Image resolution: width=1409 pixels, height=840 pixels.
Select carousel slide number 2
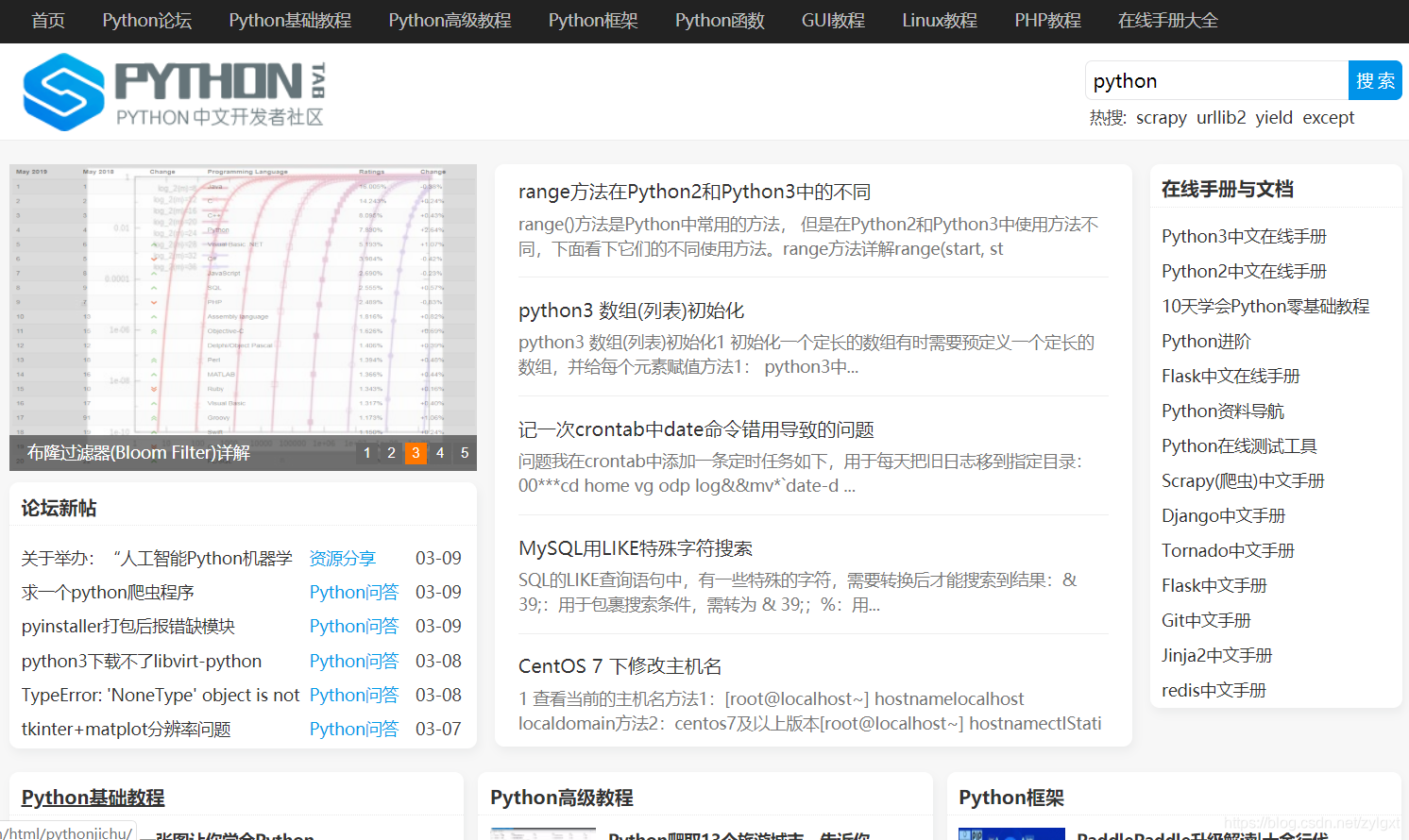pyautogui.click(x=391, y=453)
